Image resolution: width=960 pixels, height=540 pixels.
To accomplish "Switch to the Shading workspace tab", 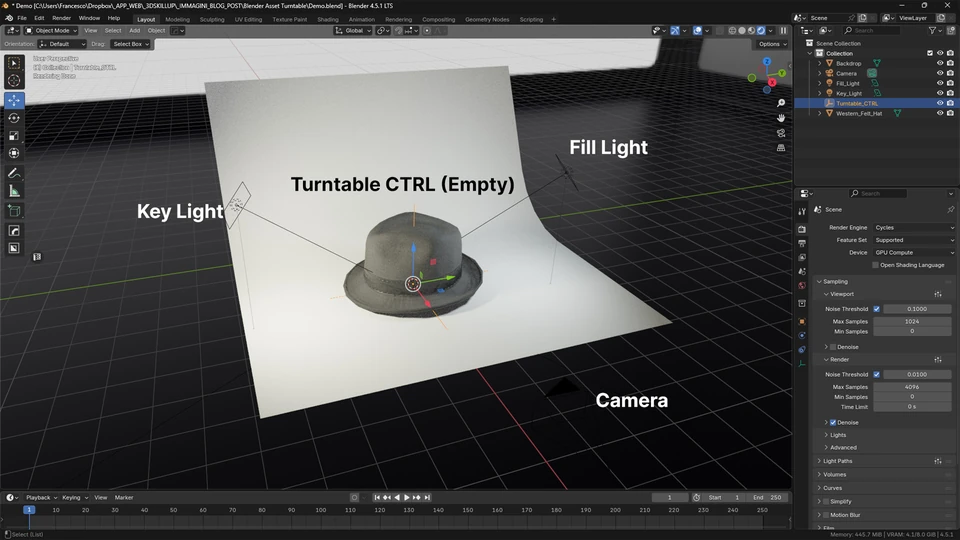I will click(x=328, y=20).
